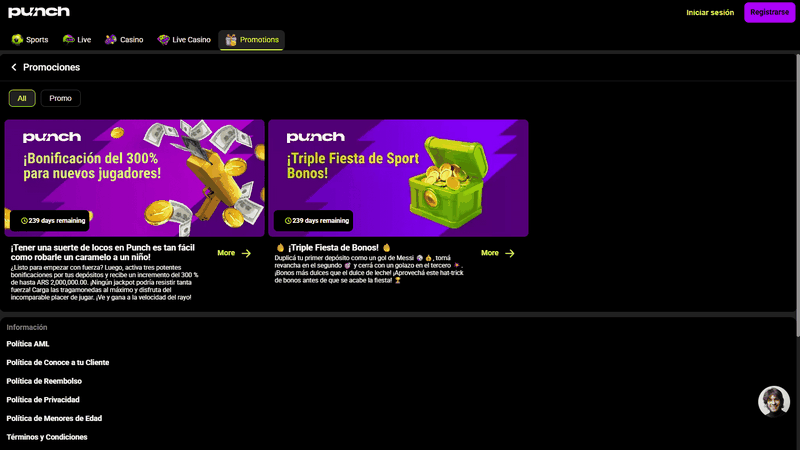Open Términos y Condiciones link
The width and height of the screenshot is (800, 450).
[47, 437]
